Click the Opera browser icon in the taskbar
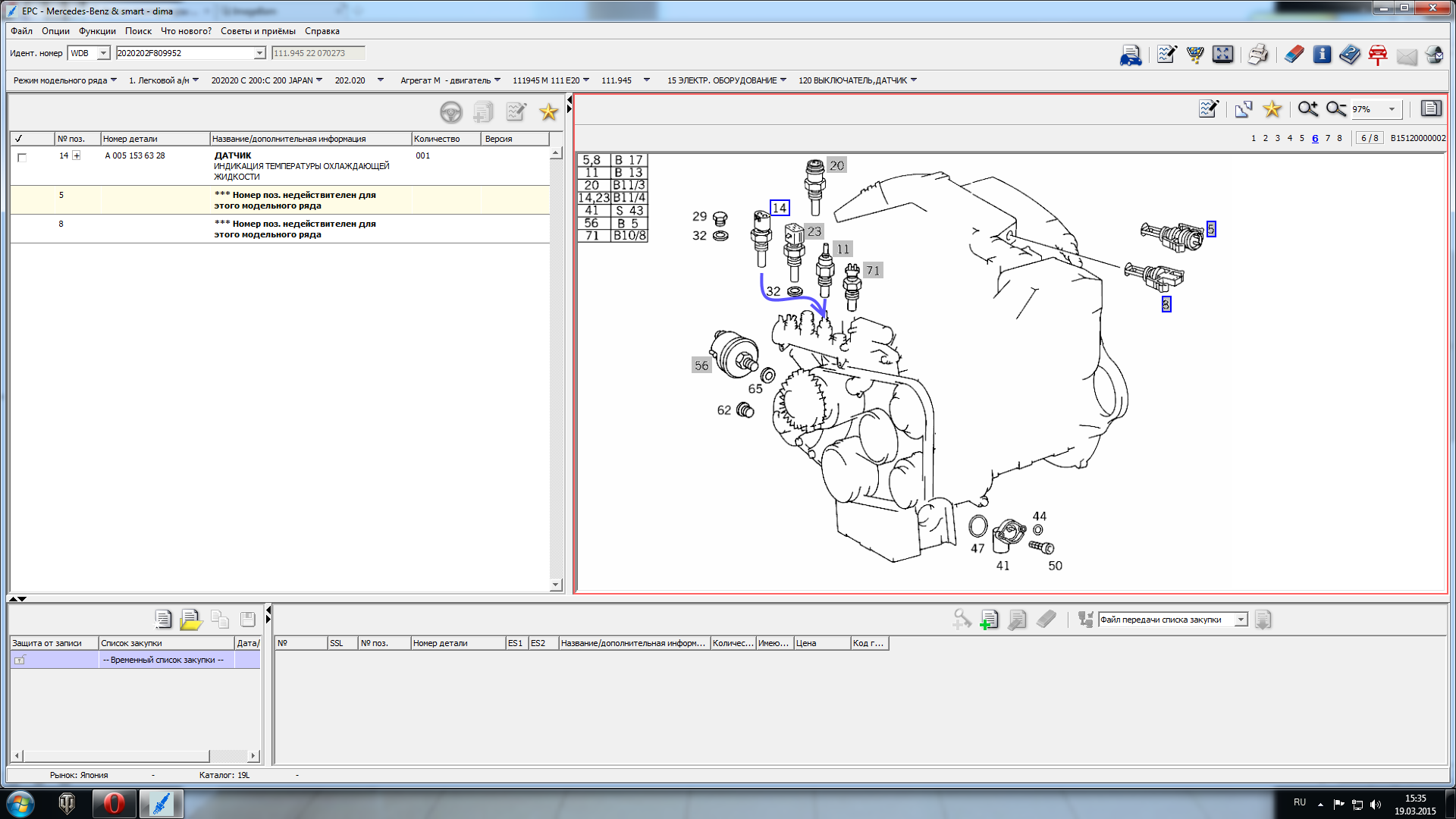The height and width of the screenshot is (819, 1456). 114,803
